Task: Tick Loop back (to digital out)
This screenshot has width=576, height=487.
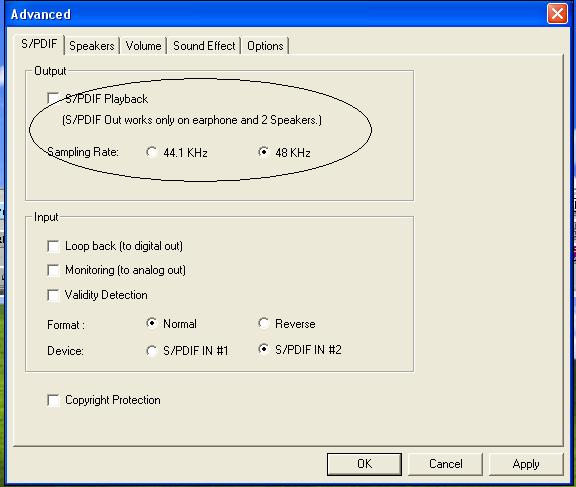Action: click(x=53, y=246)
